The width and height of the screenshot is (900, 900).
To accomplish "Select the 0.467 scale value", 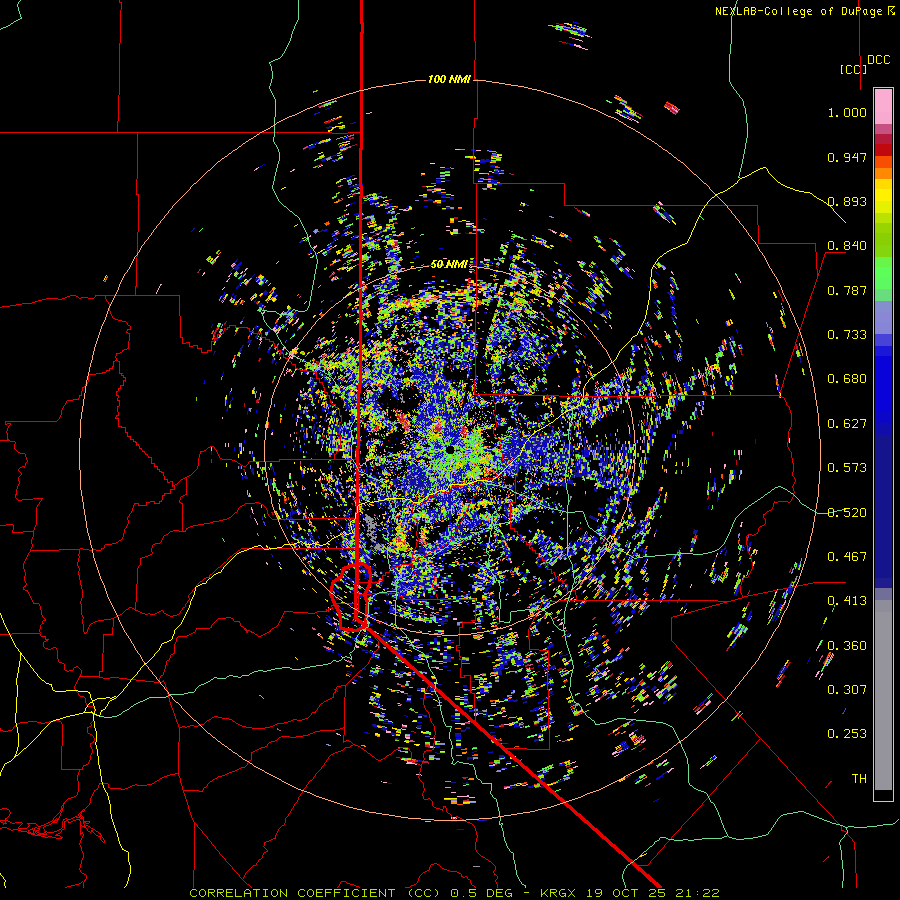I will coord(847,557).
